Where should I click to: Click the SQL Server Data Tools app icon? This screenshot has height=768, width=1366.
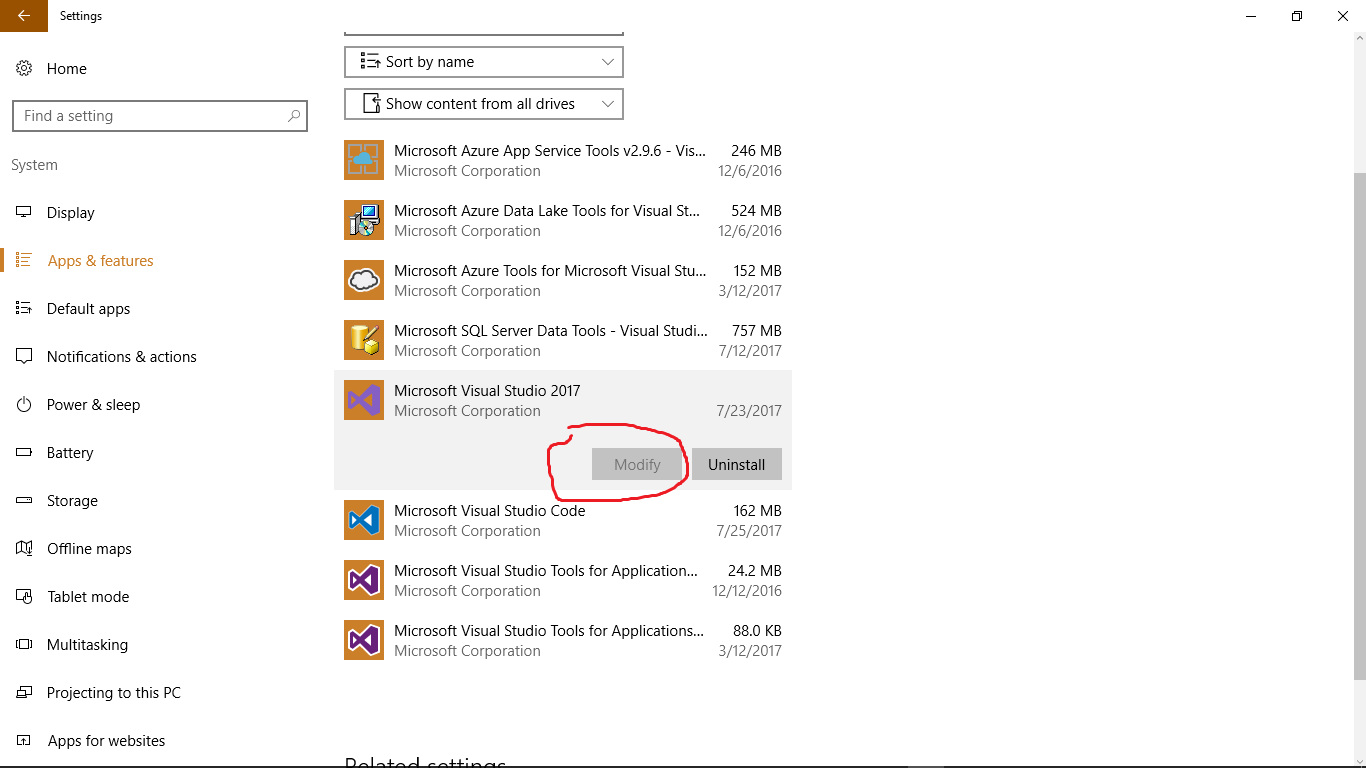364,340
